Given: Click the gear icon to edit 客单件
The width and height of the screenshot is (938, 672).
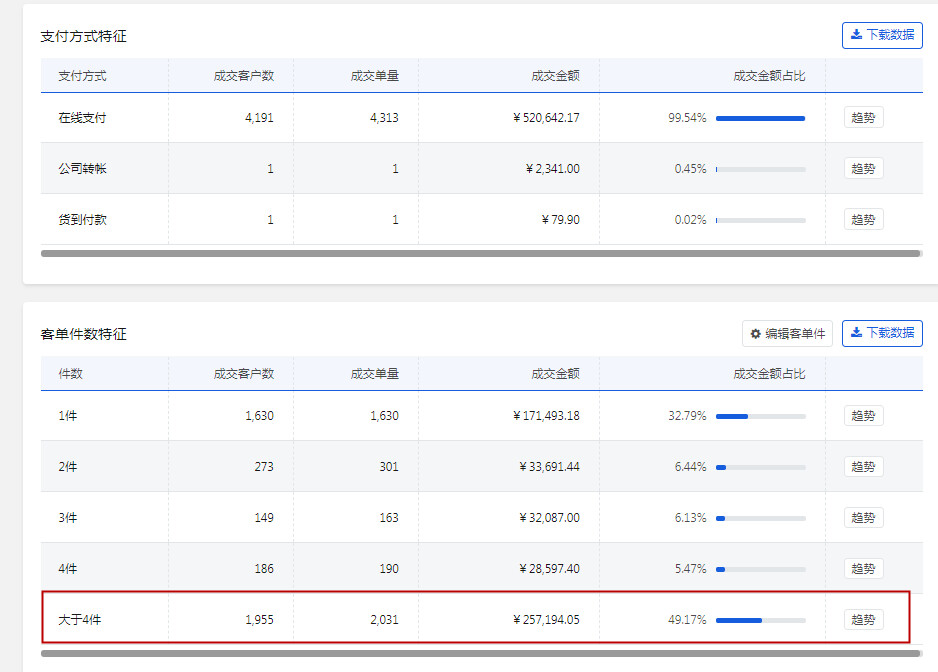Looking at the screenshot, I should pyautogui.click(x=756, y=334).
